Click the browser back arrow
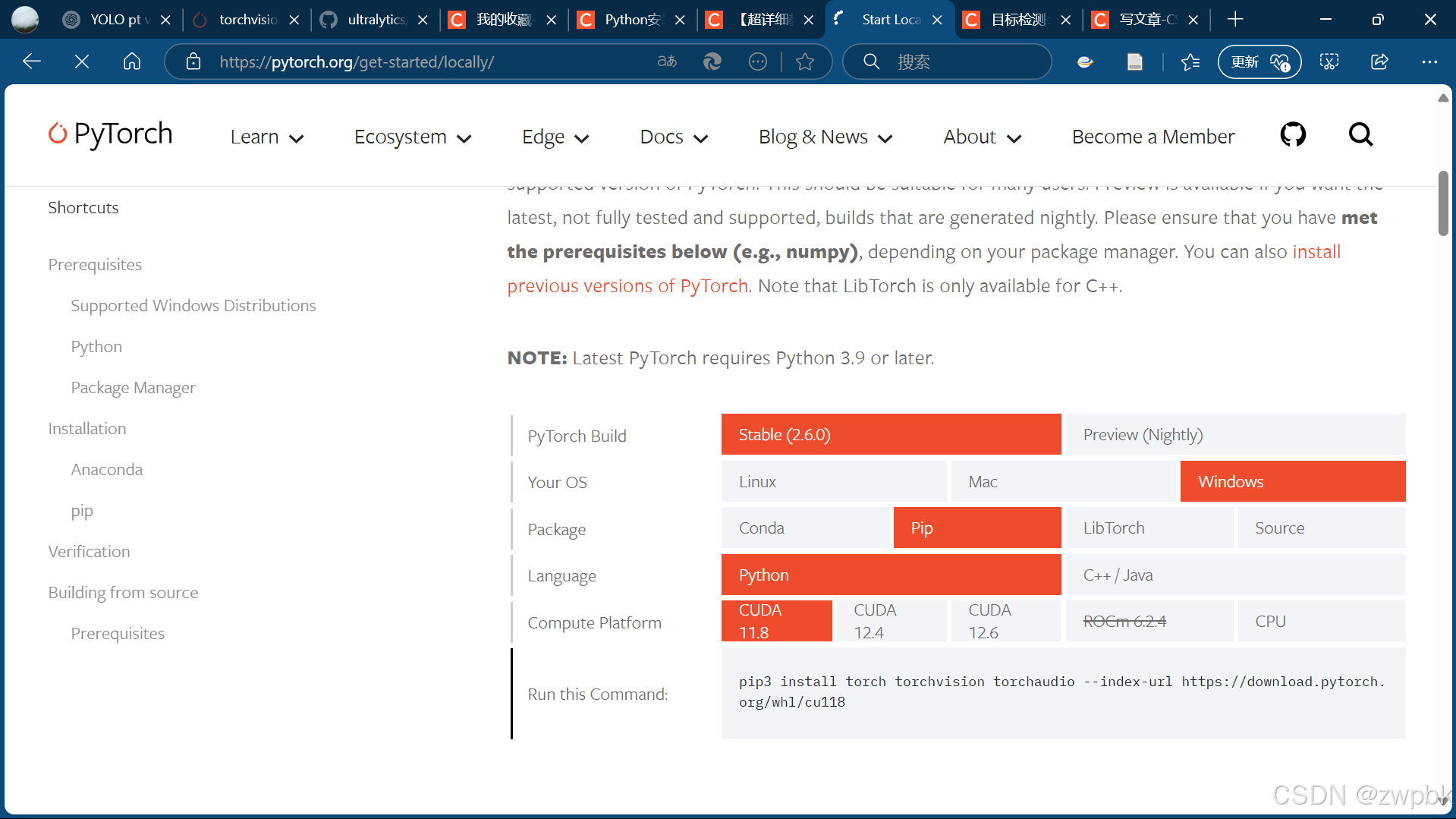 coord(32,61)
